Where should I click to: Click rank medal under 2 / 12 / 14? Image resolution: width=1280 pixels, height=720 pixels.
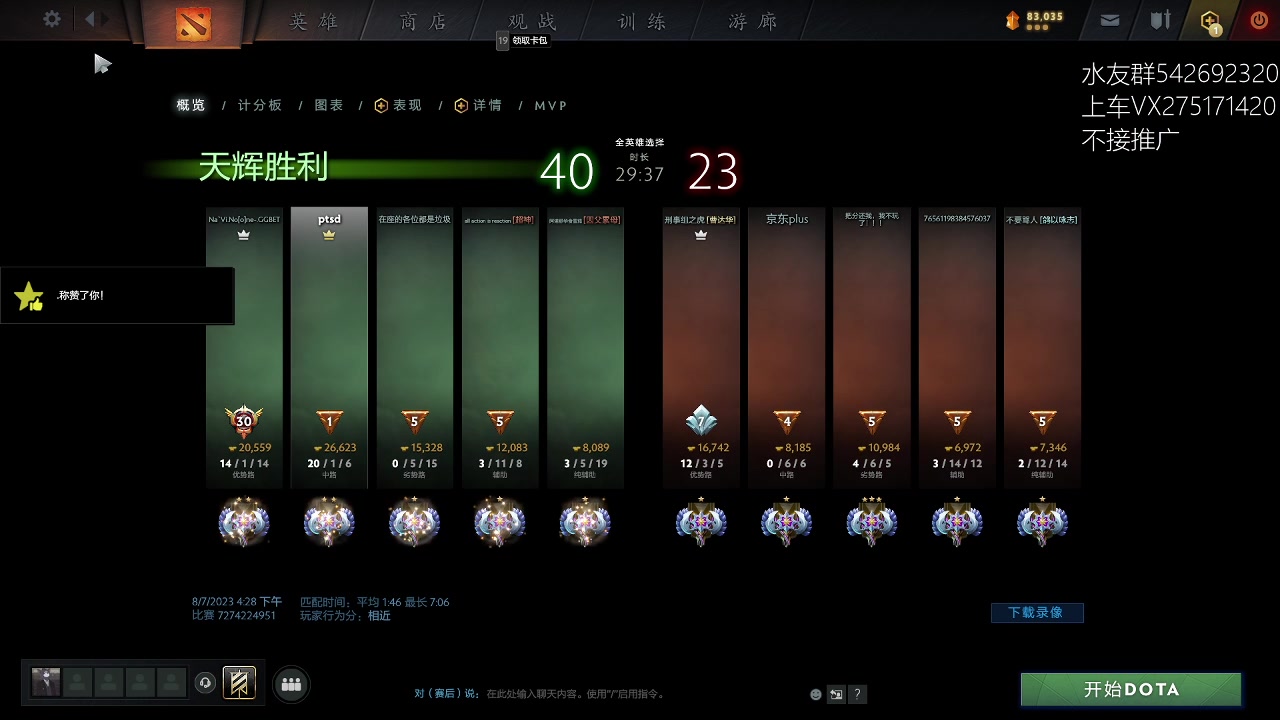(x=1042, y=522)
